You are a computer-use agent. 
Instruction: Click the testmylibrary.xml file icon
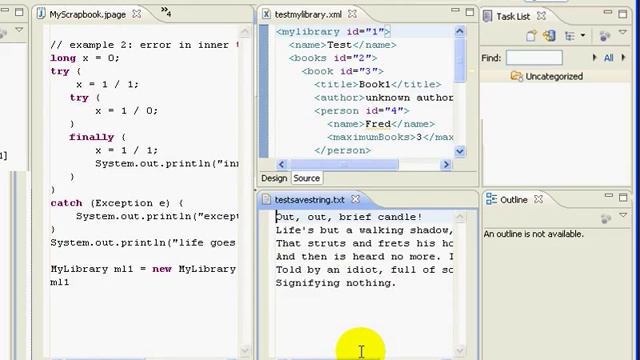tap(266, 14)
